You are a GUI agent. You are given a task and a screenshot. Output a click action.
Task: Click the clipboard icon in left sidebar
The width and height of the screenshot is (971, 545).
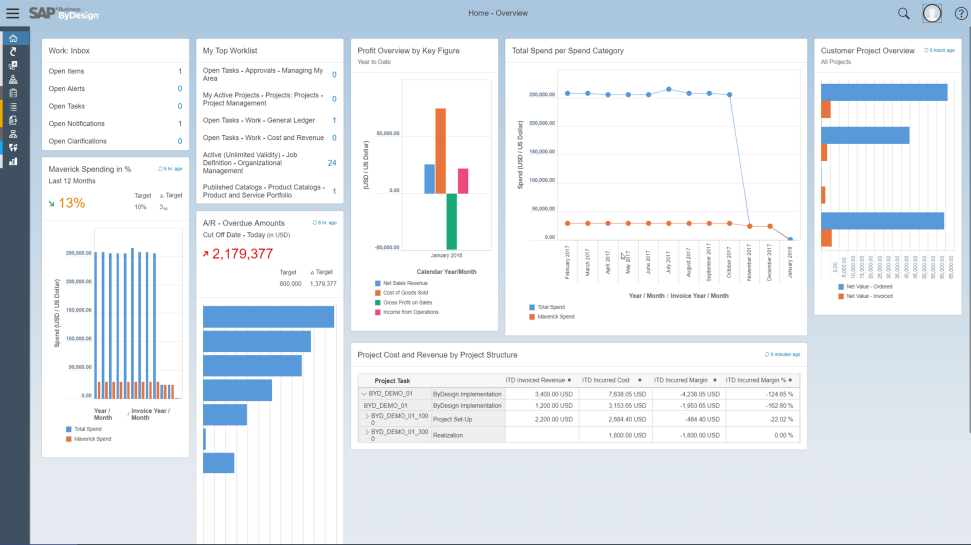13,92
